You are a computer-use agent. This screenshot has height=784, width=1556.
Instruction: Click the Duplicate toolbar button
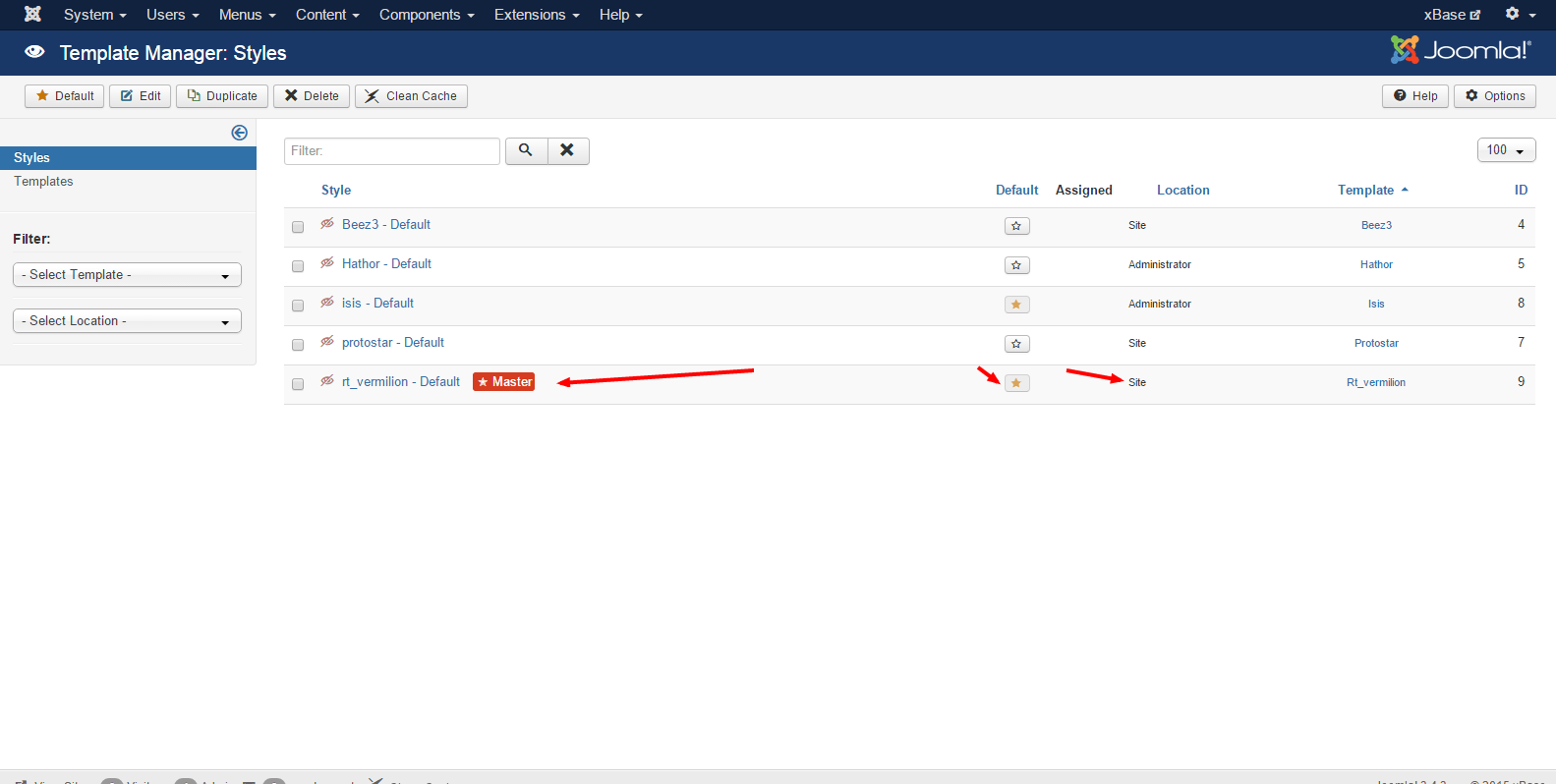tap(222, 95)
